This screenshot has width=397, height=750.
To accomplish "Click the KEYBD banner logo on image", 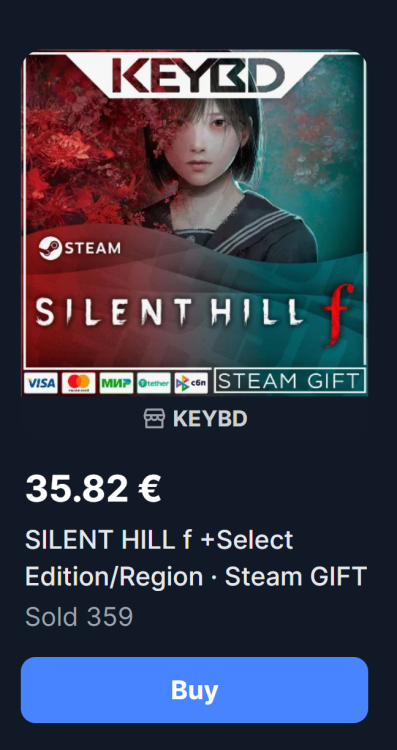I will [x=198, y=75].
